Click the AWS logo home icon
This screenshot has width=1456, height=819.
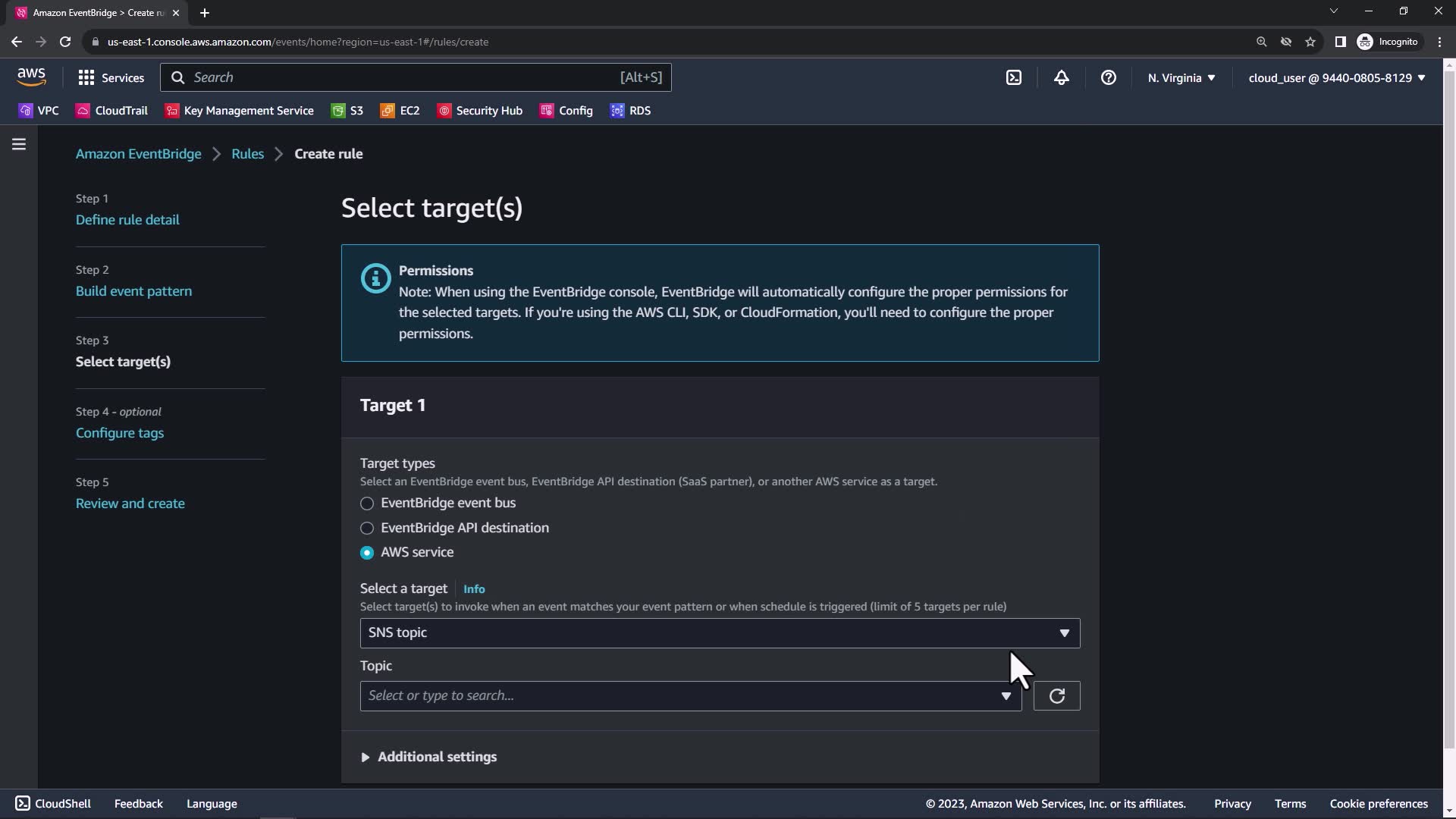[31, 77]
